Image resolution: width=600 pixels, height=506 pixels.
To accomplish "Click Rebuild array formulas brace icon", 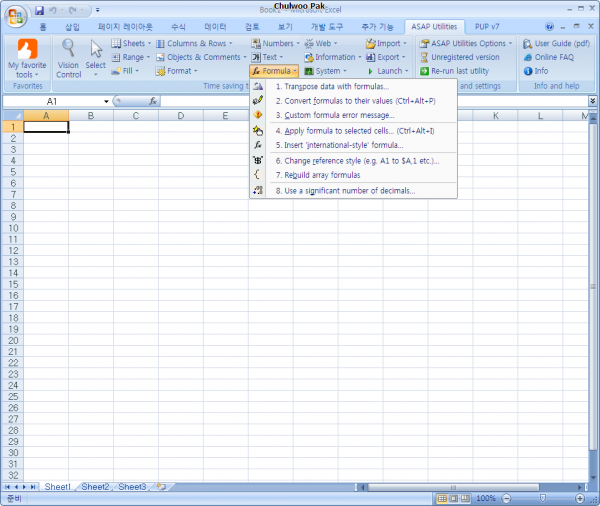I will point(257,175).
